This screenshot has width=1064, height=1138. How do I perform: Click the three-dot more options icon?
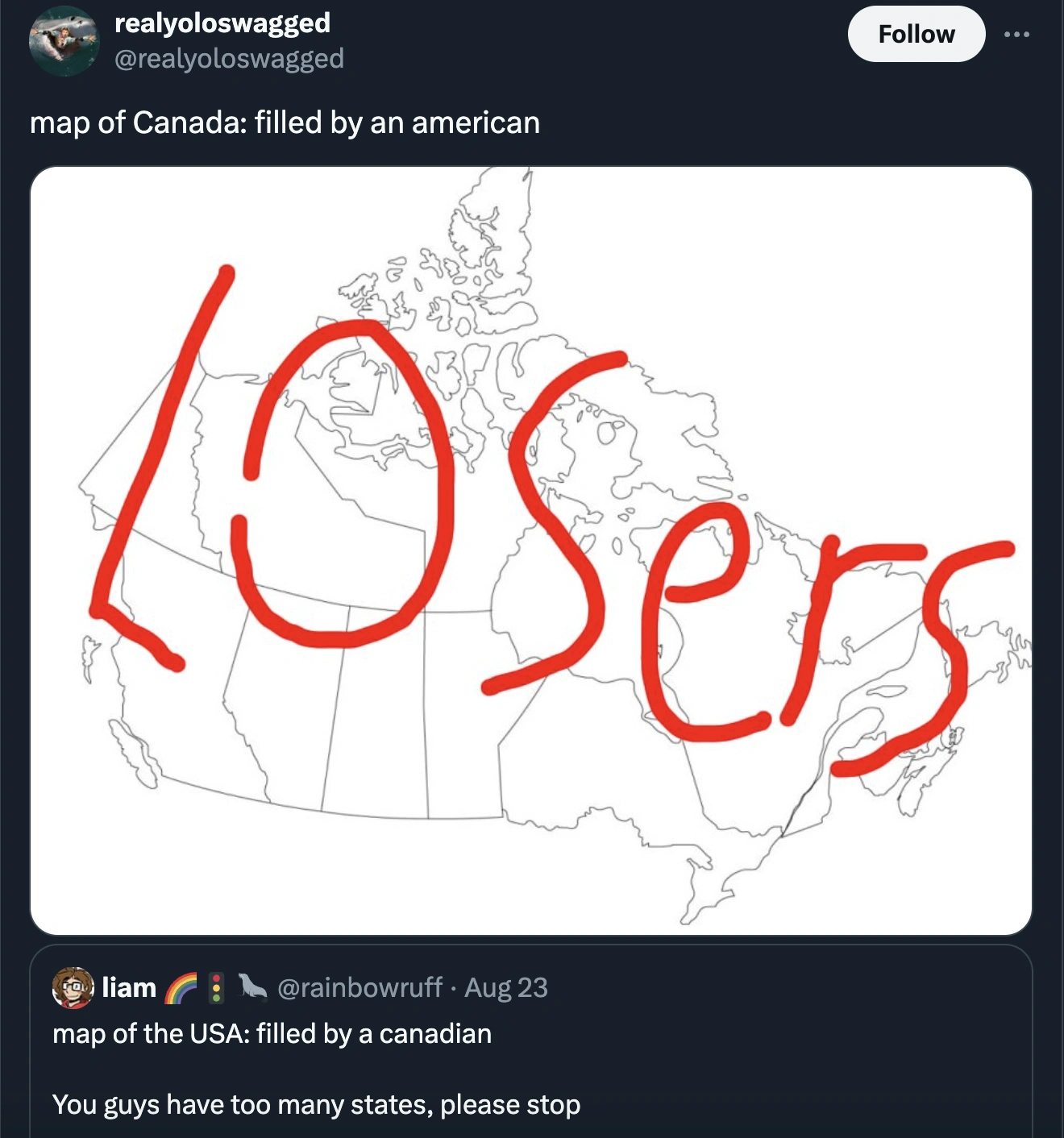(1016, 35)
